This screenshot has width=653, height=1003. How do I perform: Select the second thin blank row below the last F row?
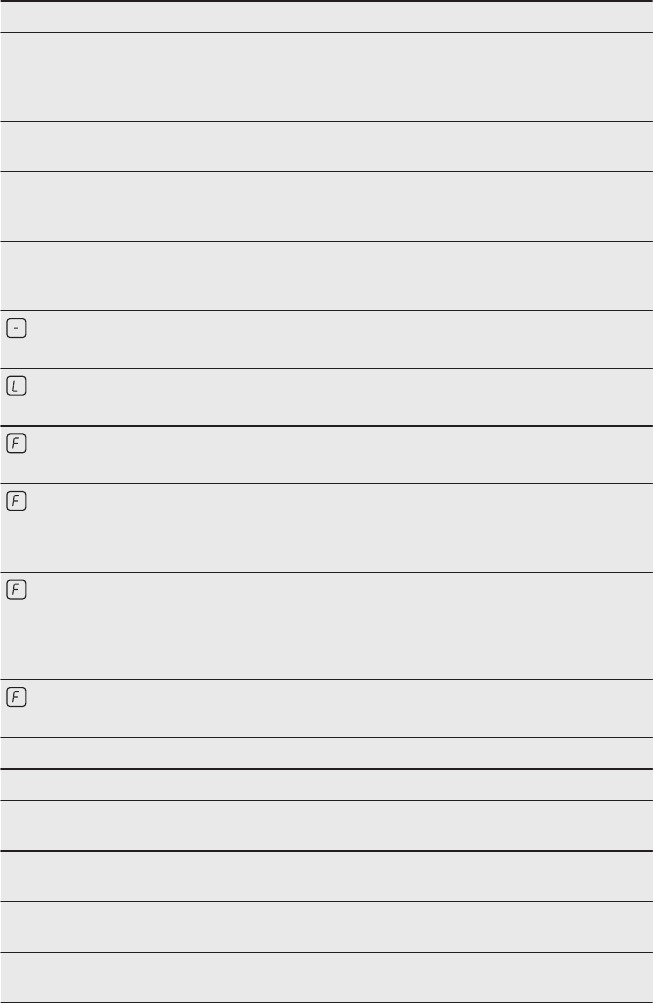tap(326, 784)
